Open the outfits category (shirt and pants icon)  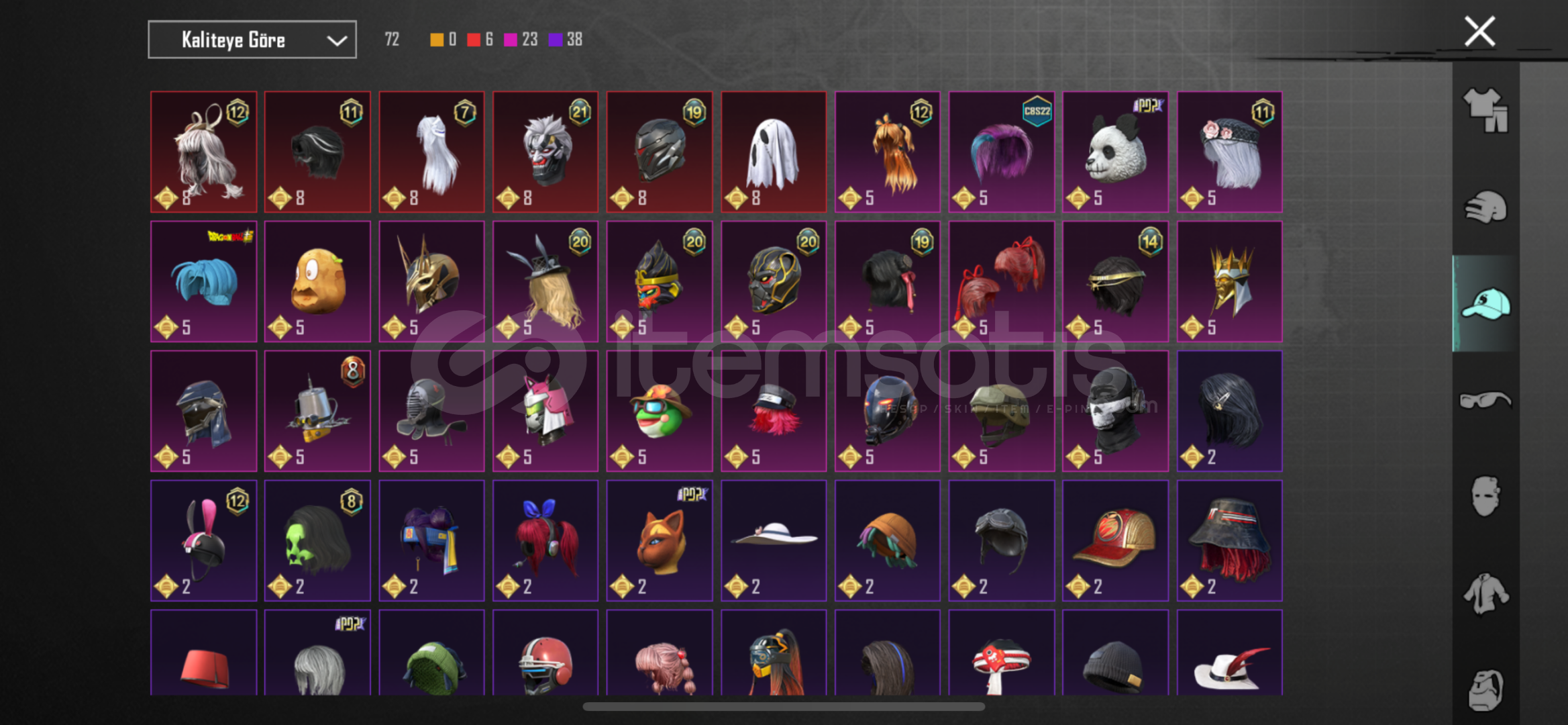[x=1485, y=111]
